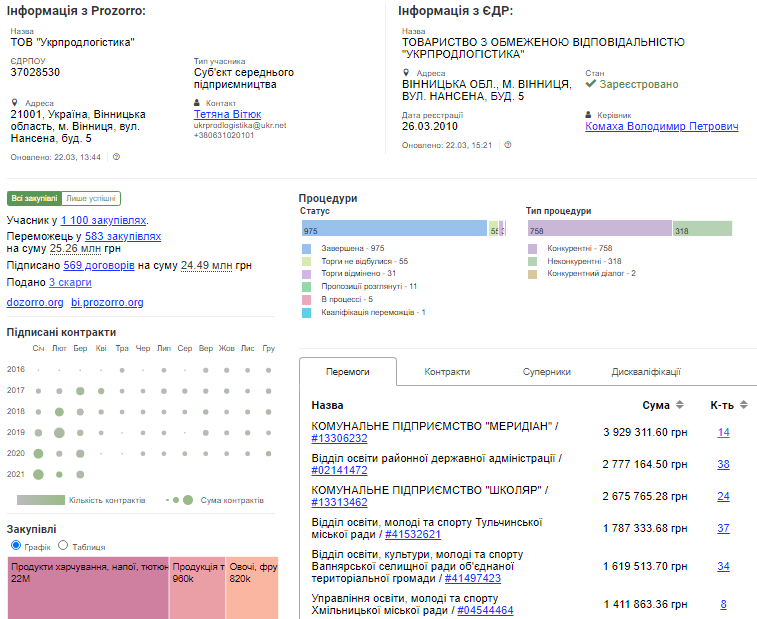757x619 pixels.
Task: Open the 3 скарги link
Action: (70, 282)
